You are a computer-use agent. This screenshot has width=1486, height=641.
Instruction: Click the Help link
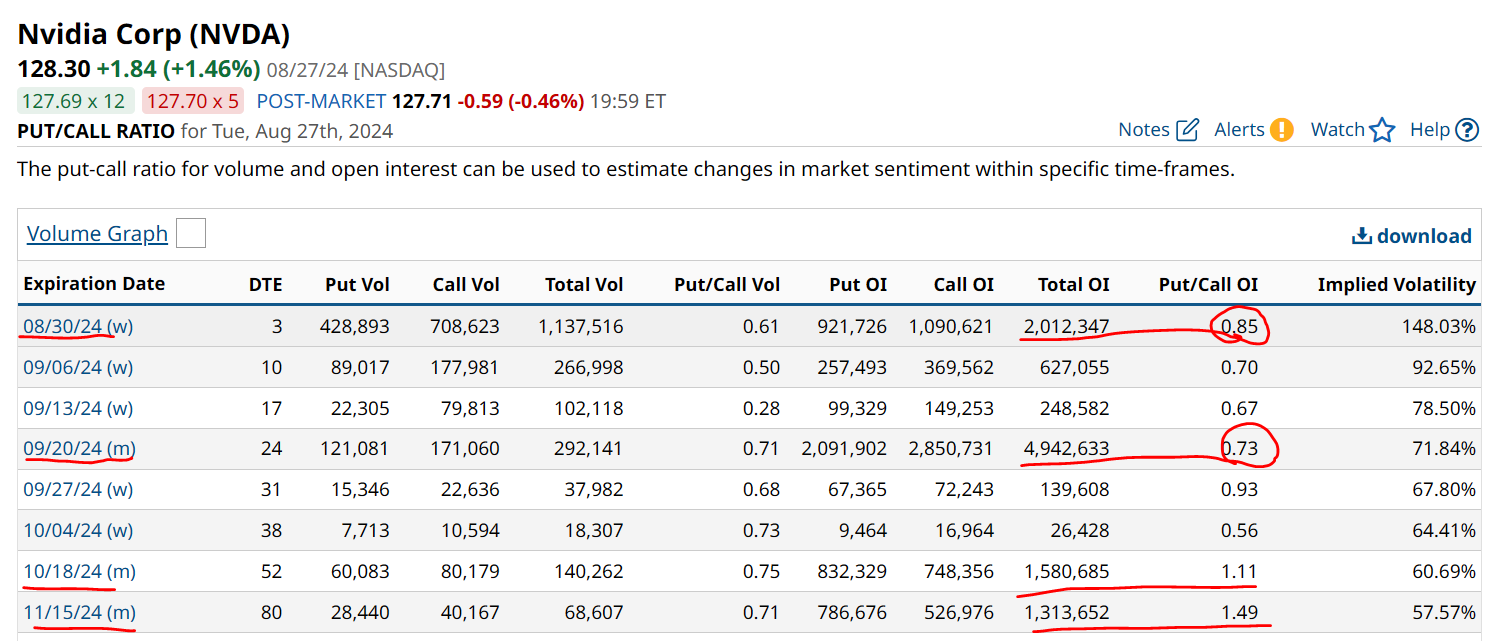pyautogui.click(x=1430, y=129)
